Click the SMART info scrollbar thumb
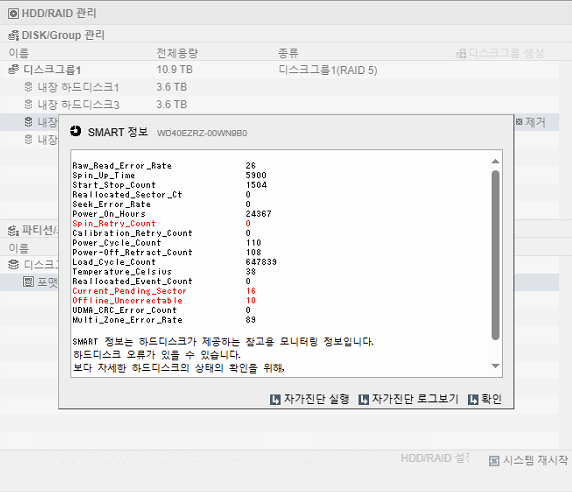 (x=495, y=255)
